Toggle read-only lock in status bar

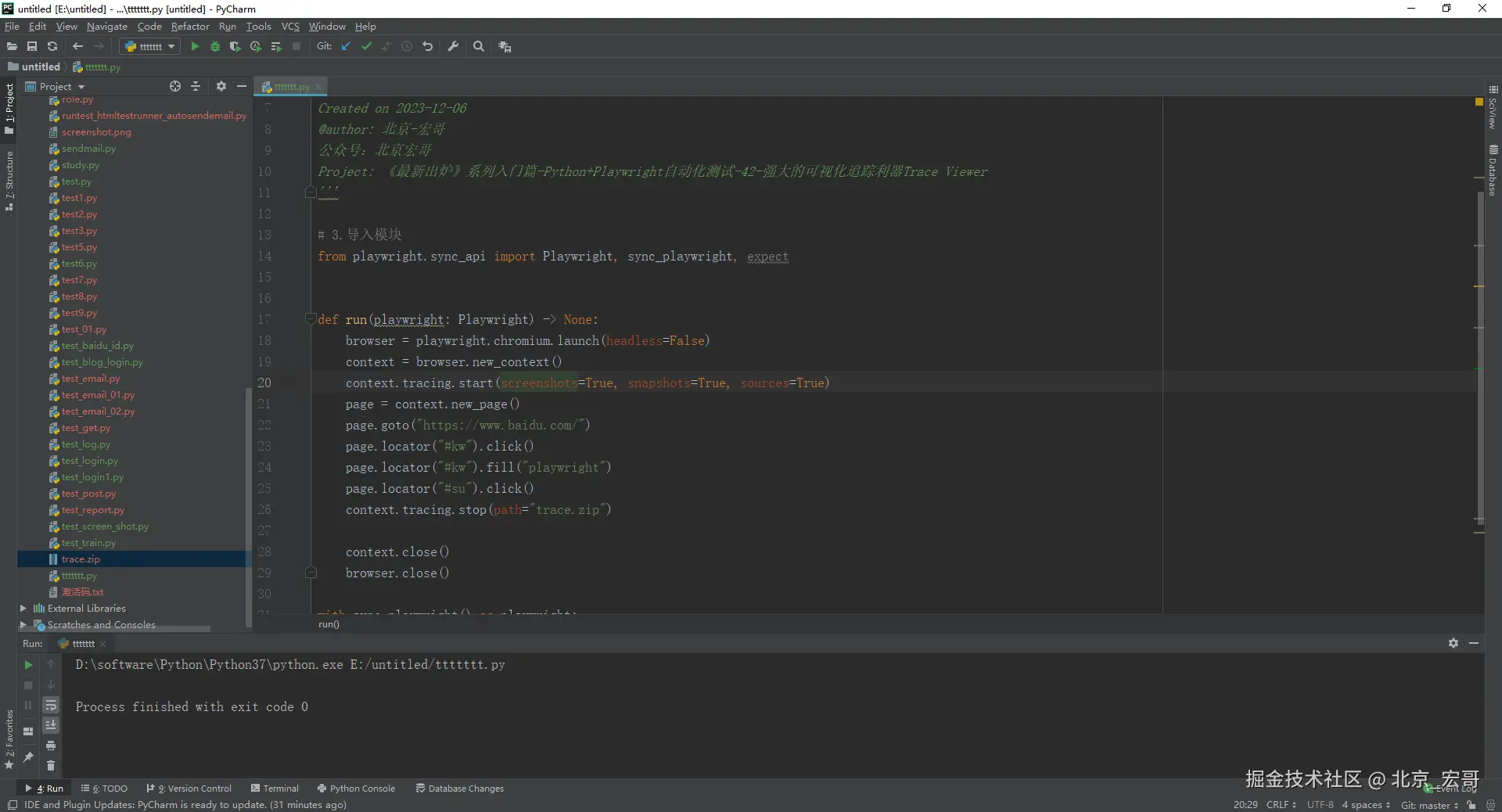click(x=1471, y=805)
